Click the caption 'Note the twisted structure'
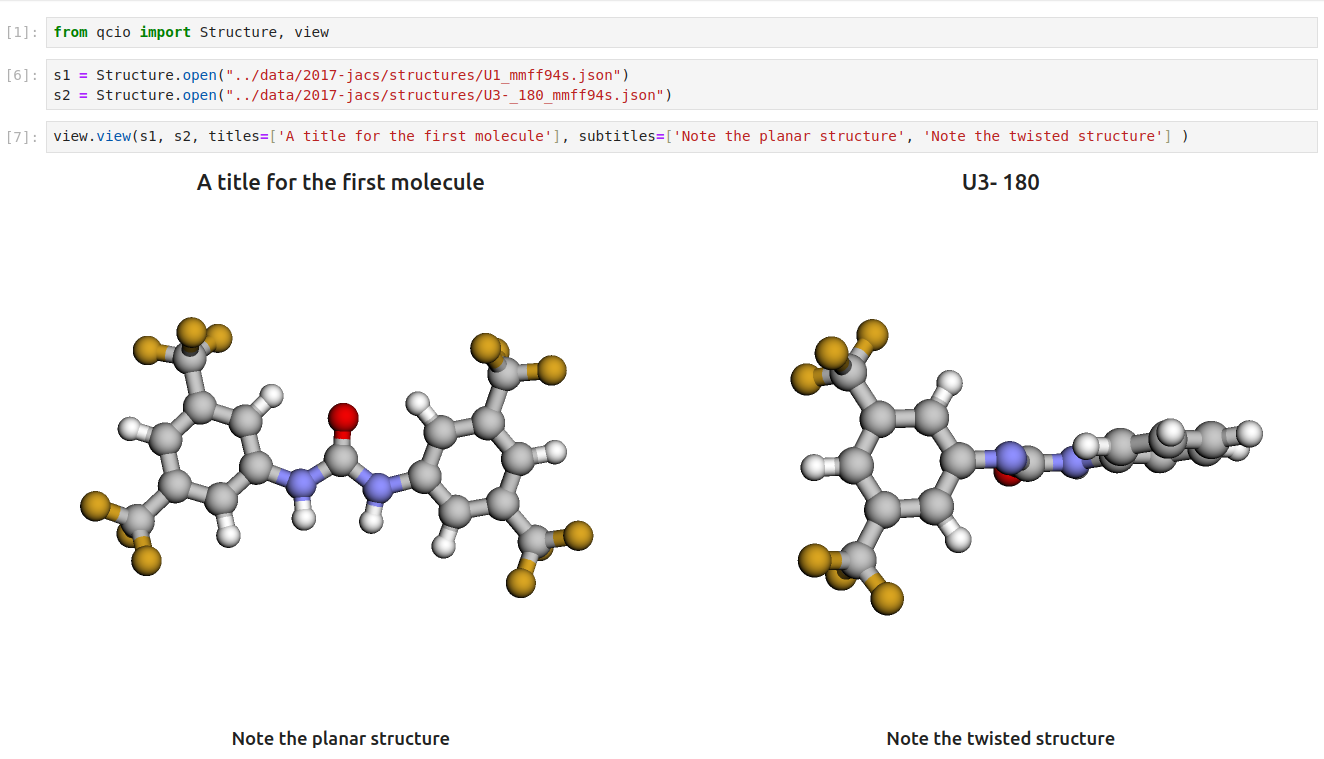1324x759 pixels. pos(1000,738)
